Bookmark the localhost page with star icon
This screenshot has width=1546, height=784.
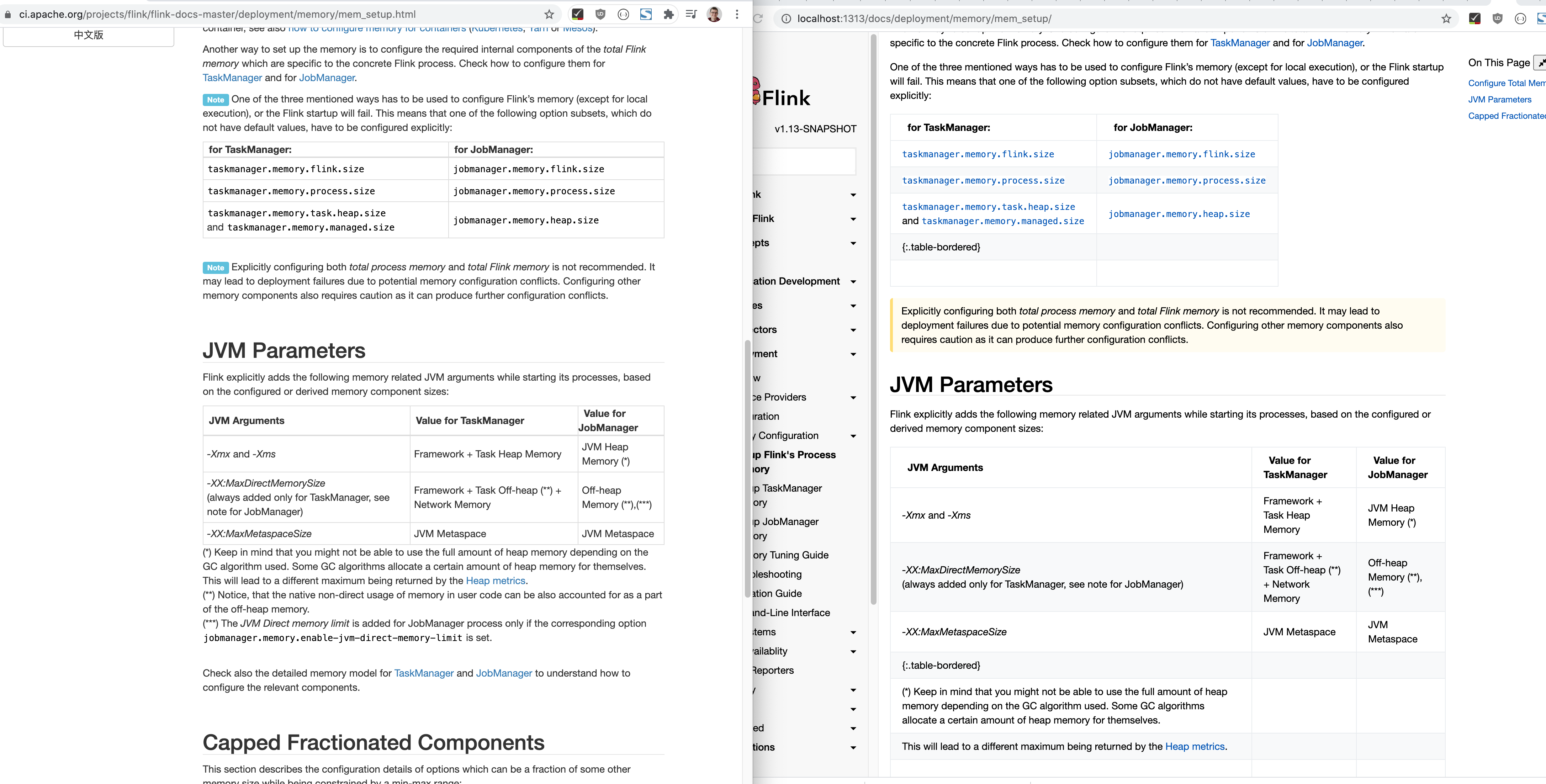[1446, 18]
